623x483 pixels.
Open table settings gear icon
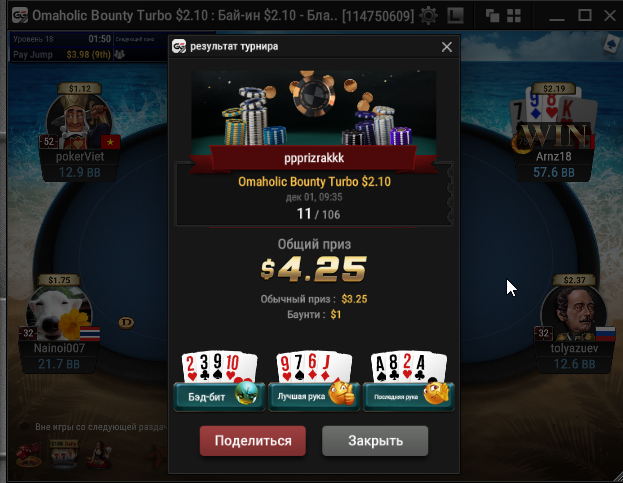coord(428,15)
